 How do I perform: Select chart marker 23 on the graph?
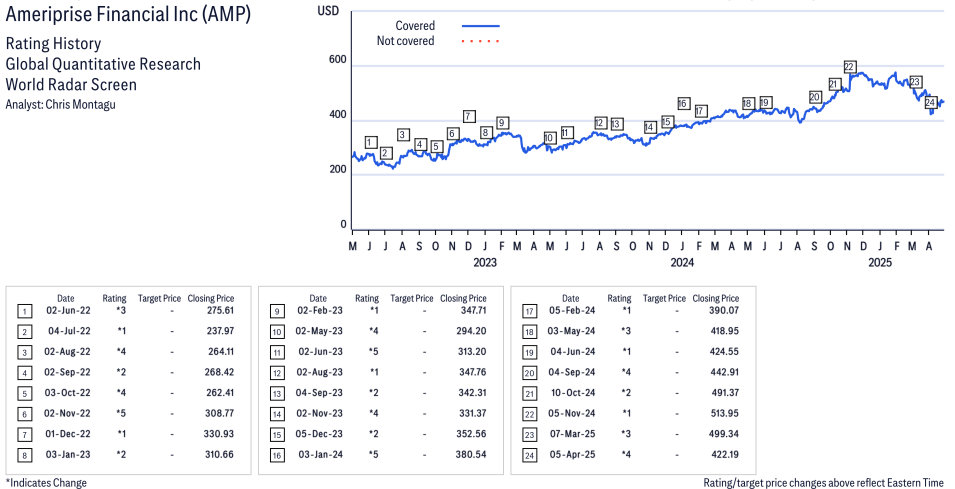pos(915,82)
